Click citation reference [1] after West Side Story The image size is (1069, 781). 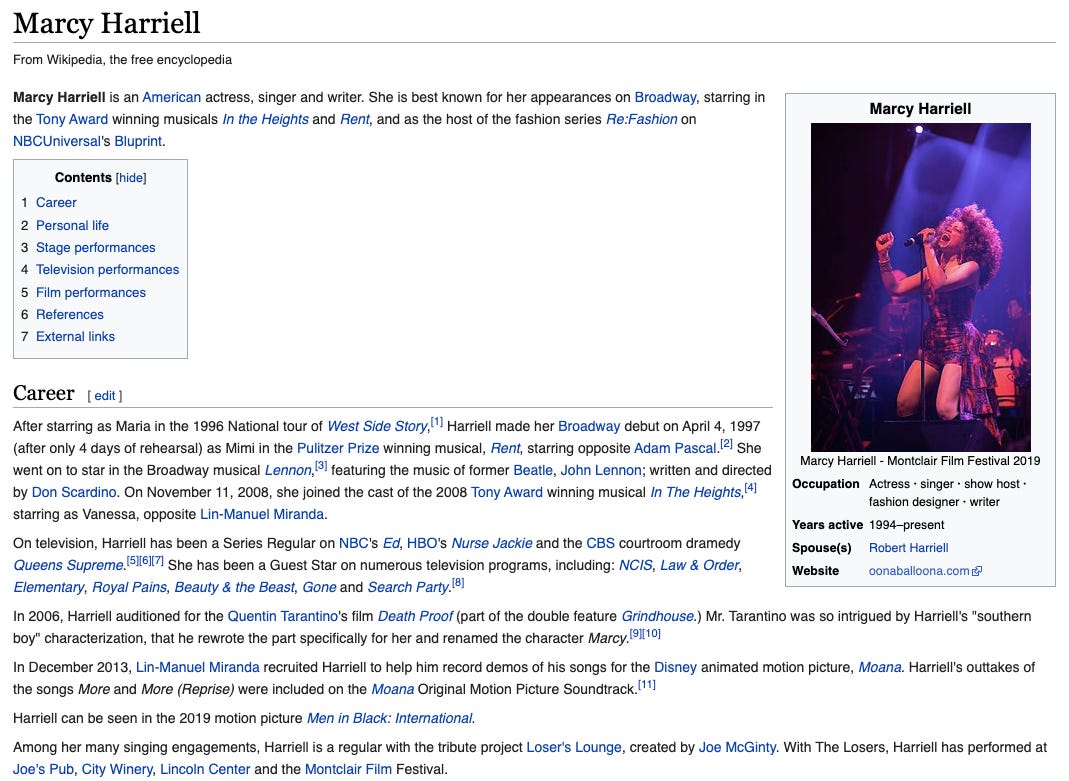(x=436, y=422)
